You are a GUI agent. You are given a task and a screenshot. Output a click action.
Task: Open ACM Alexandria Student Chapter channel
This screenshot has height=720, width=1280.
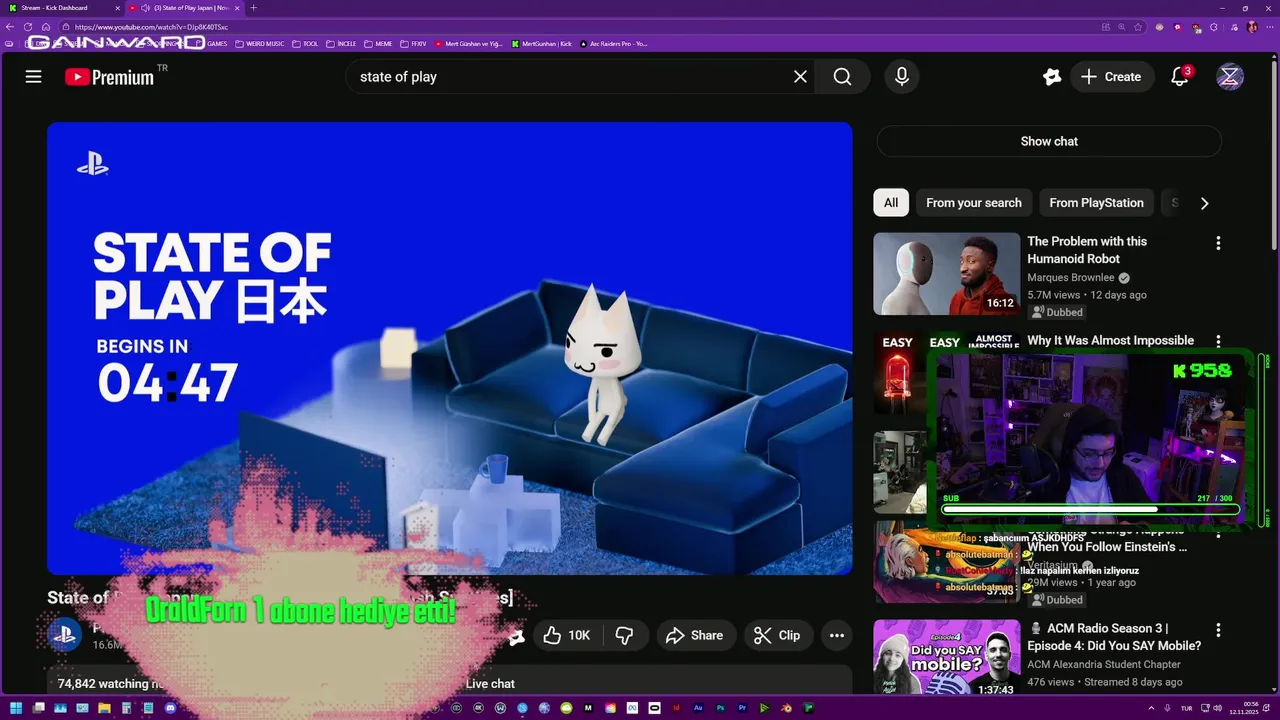pyautogui.click(x=1104, y=664)
